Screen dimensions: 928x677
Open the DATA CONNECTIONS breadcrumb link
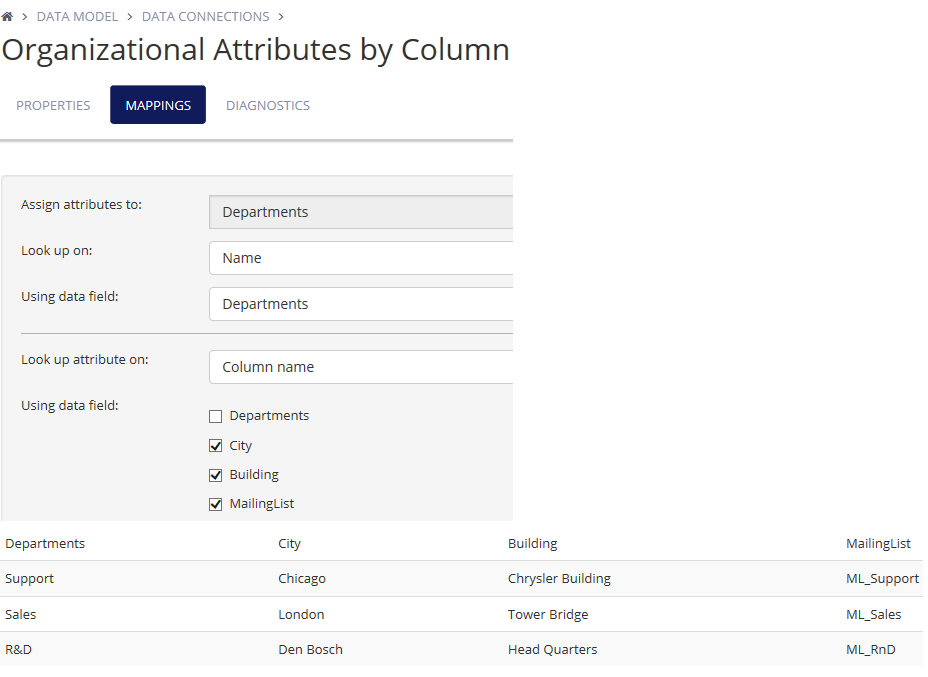(205, 16)
